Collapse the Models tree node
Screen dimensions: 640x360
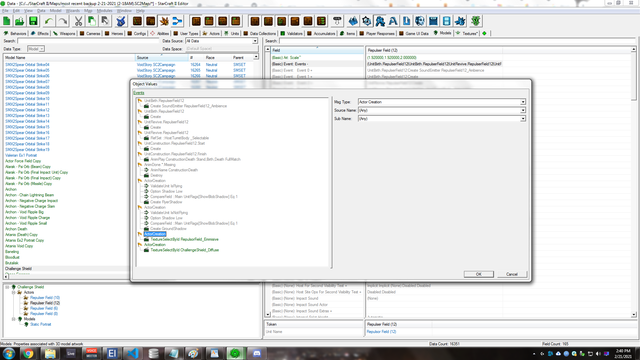13,319
